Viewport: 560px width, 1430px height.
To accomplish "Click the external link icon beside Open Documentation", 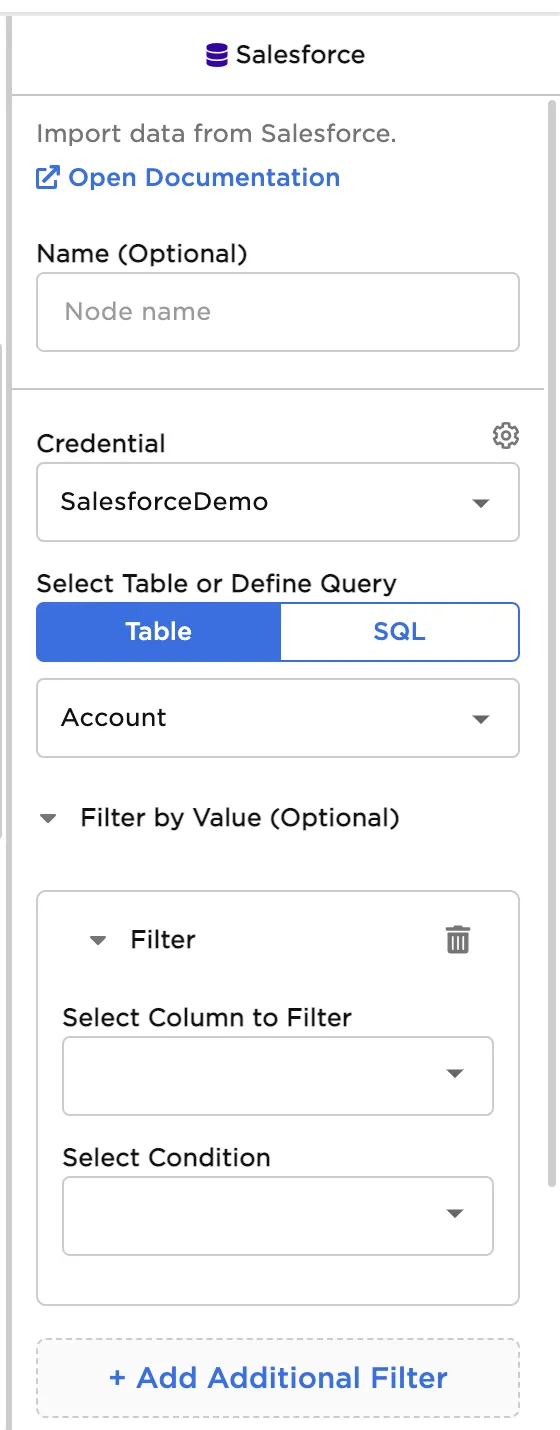I will (x=48, y=178).
